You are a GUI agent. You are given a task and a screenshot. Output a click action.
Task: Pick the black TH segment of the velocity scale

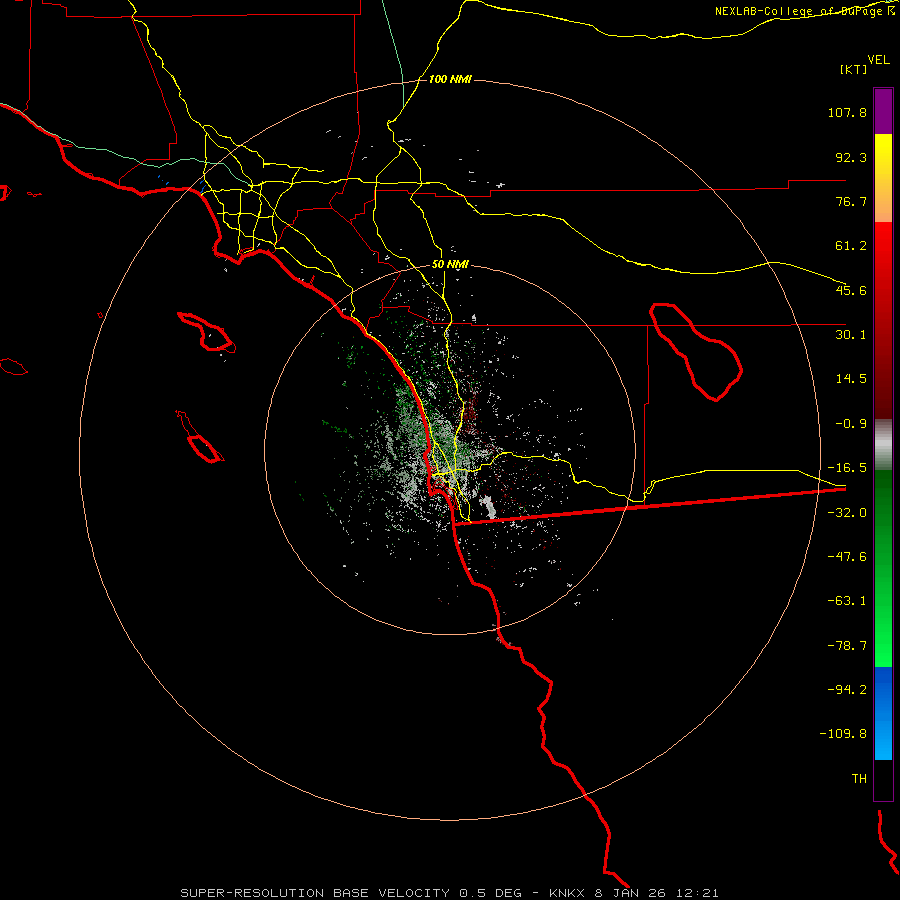coord(883,780)
